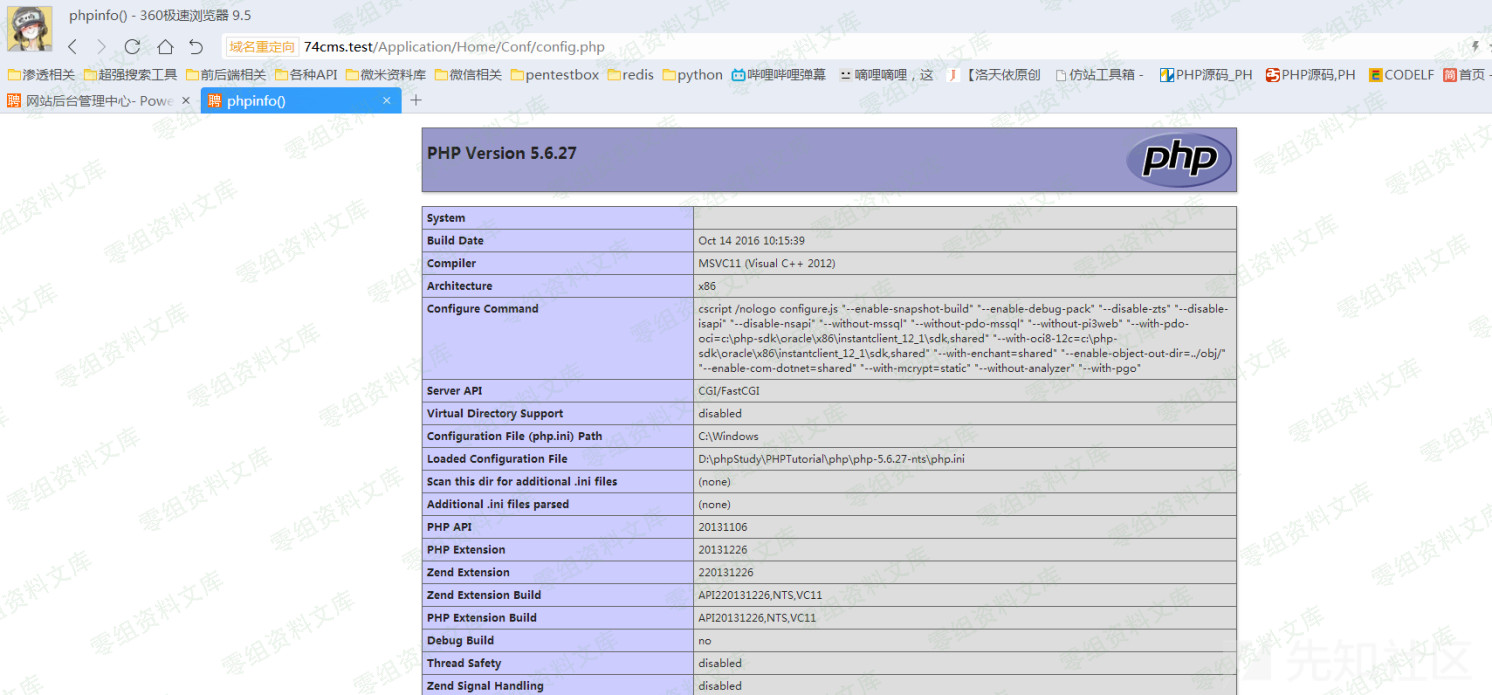
Task: Click the 洛天依原创 bookmark icon
Action: coord(951,74)
